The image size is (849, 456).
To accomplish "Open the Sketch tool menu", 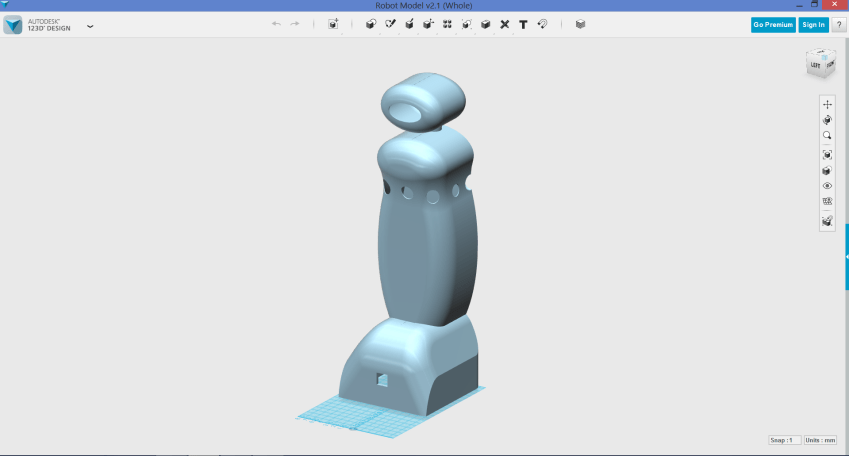I will 390,24.
